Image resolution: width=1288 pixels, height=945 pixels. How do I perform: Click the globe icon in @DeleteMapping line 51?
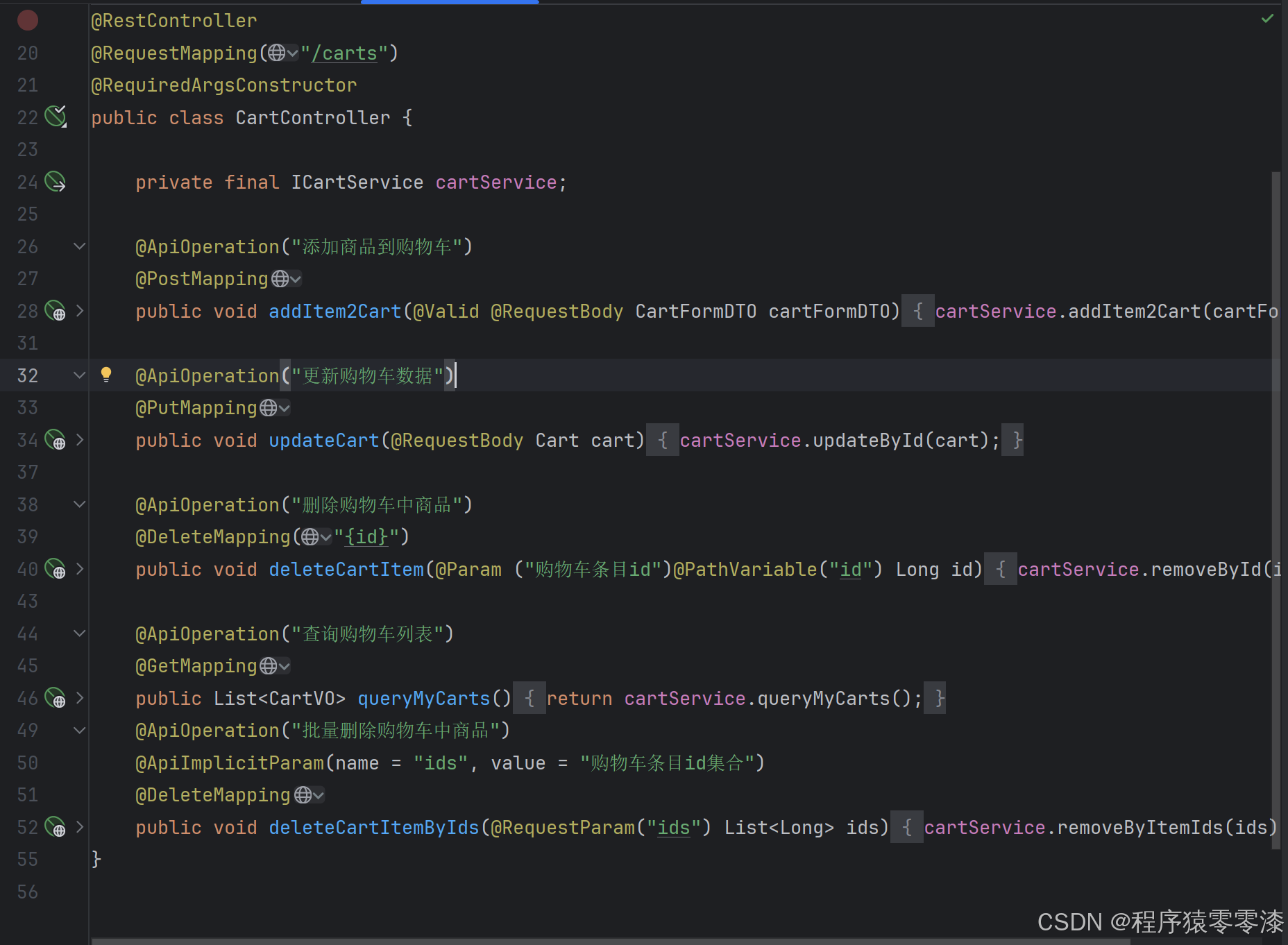coord(303,795)
